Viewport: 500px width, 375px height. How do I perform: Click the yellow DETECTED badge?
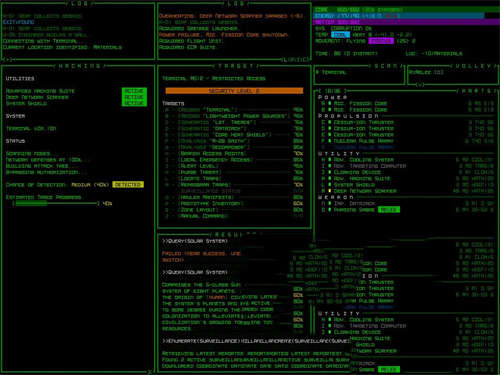[128, 185]
